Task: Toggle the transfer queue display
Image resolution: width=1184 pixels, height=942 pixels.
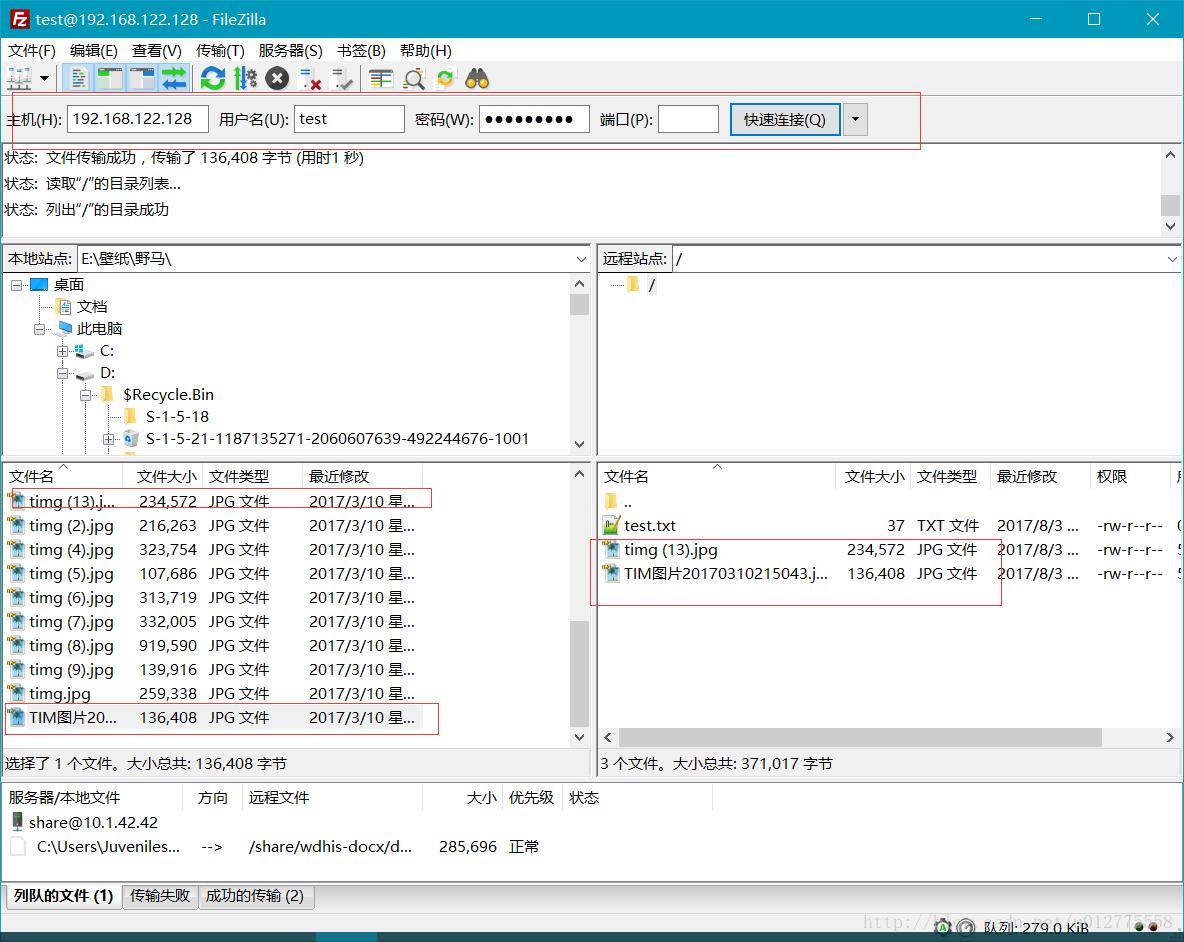Action: (174, 78)
